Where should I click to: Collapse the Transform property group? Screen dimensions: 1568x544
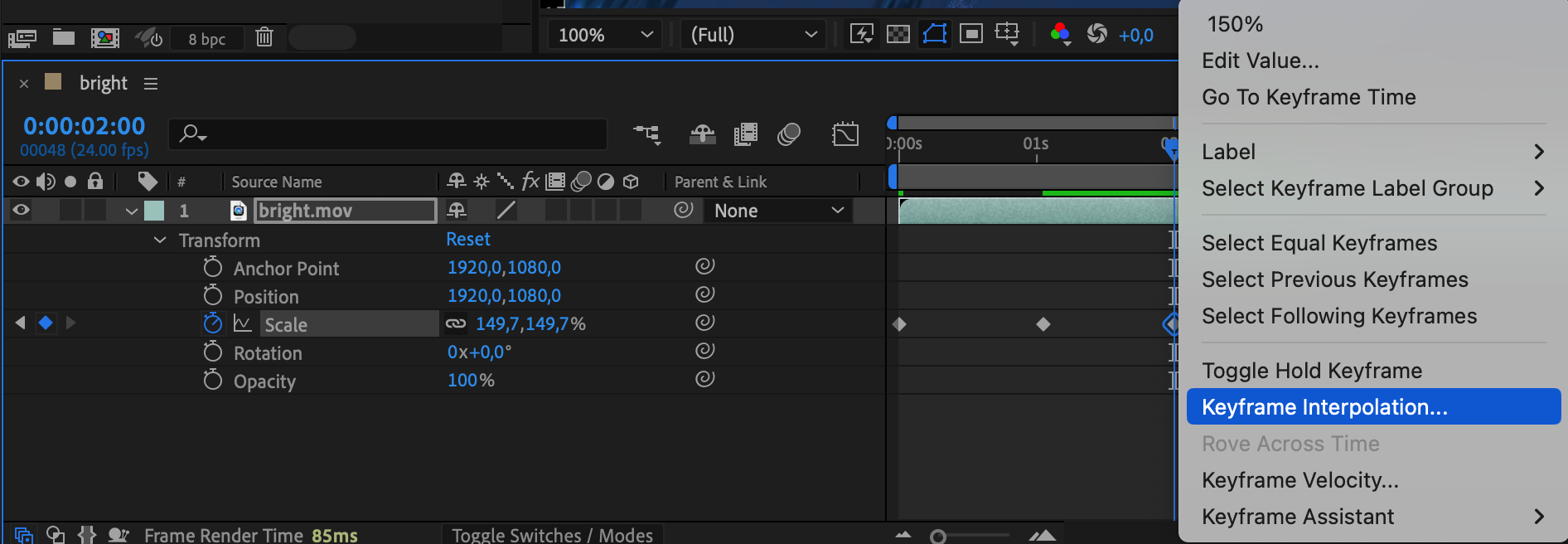pyautogui.click(x=160, y=240)
